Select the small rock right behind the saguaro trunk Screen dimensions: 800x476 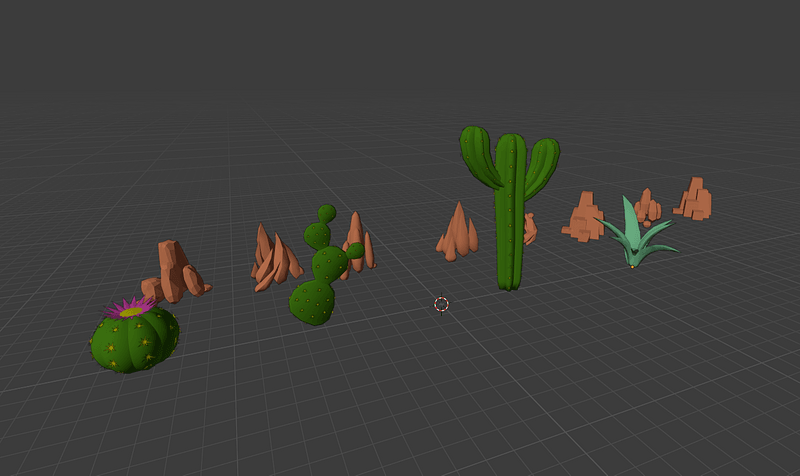click(x=530, y=229)
